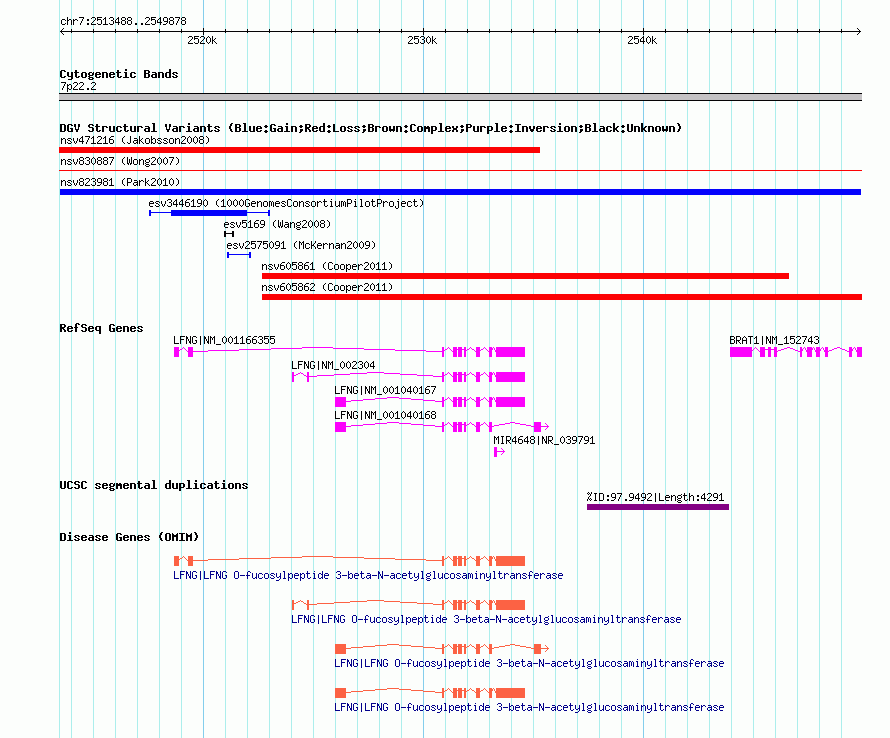Select the LFNG NM_001166355 magenta gene model

349,352
